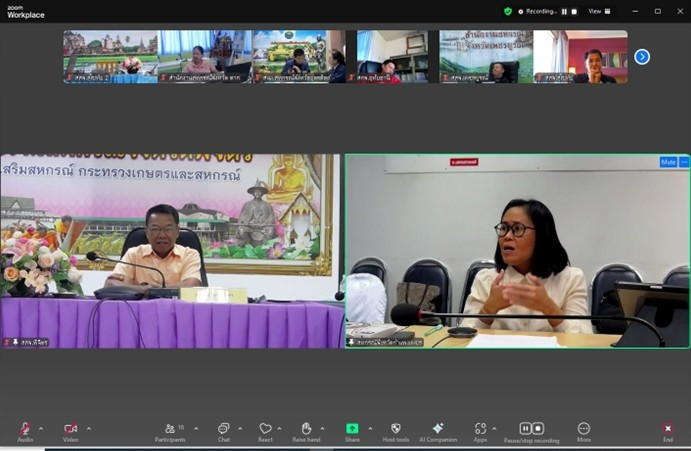691x451 pixels.
Task: Open the View layout menu
Action: tap(599, 11)
